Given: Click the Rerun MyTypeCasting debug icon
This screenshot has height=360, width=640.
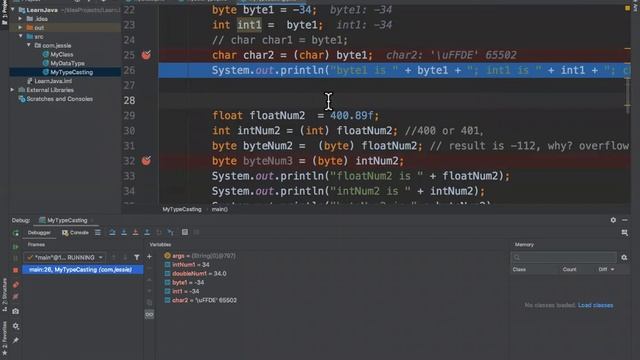Looking at the screenshot, I should point(16,233).
